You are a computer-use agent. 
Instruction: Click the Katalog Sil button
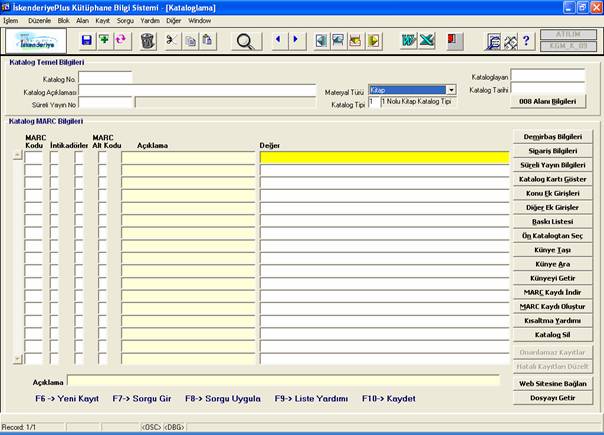coord(553,335)
